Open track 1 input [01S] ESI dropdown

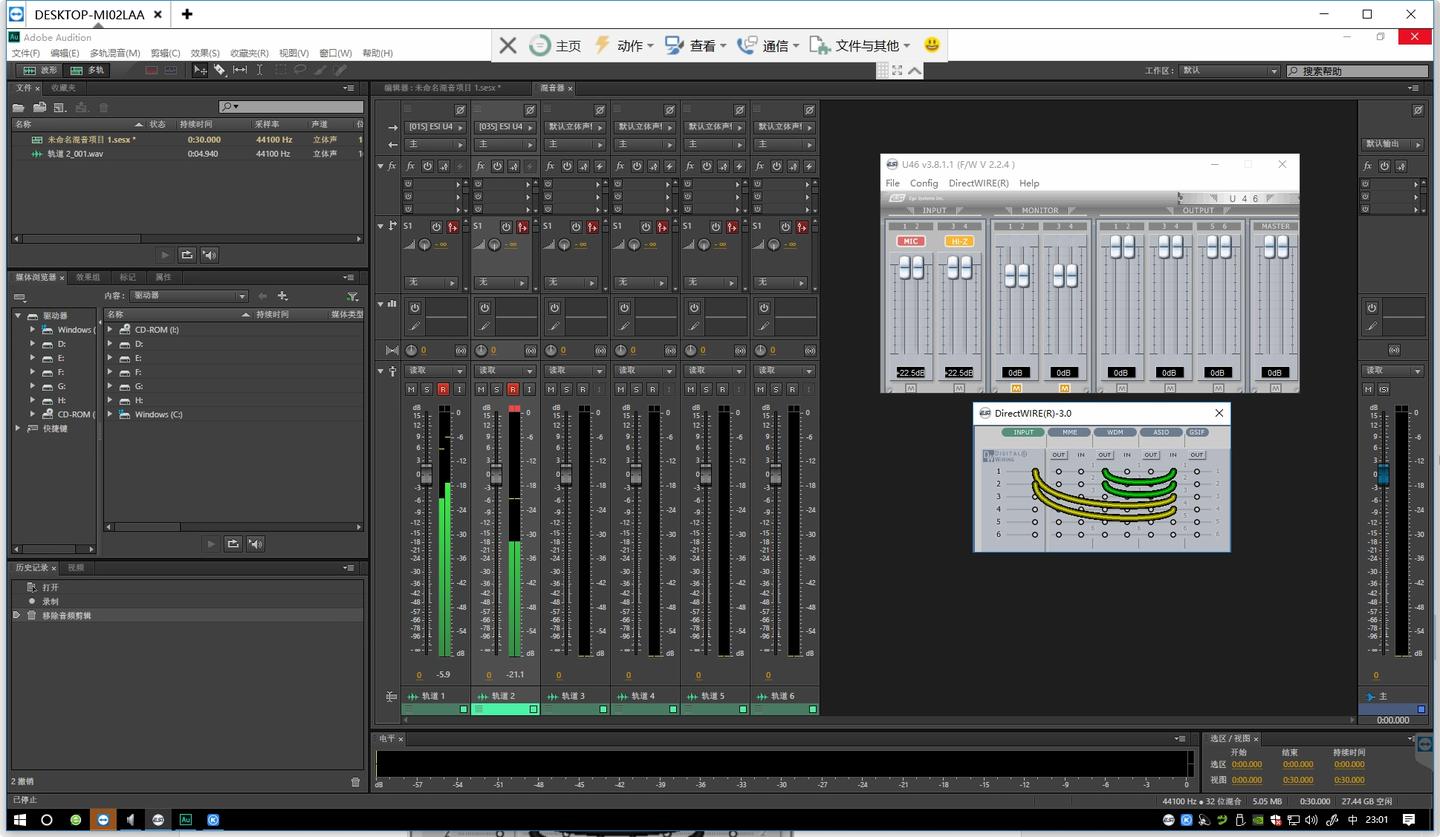click(x=435, y=127)
